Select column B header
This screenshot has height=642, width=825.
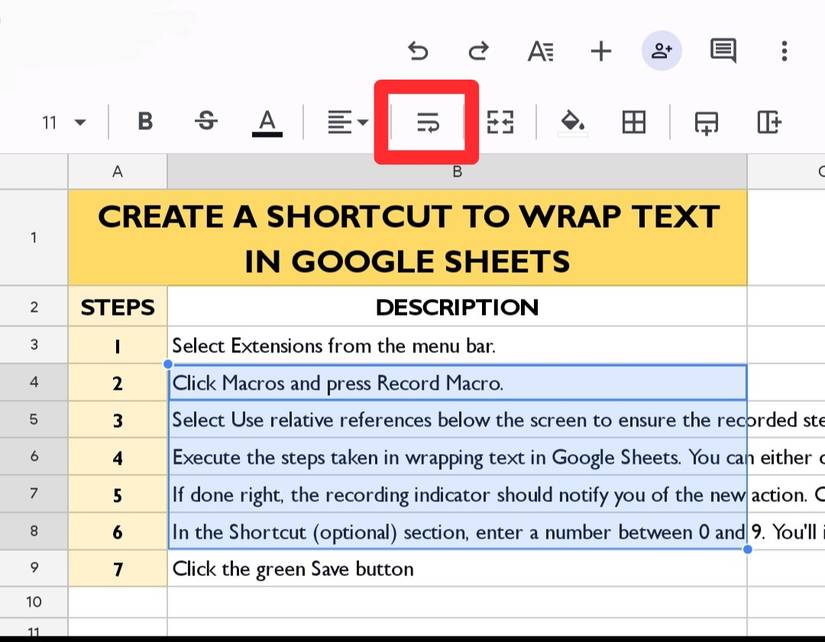(x=457, y=172)
